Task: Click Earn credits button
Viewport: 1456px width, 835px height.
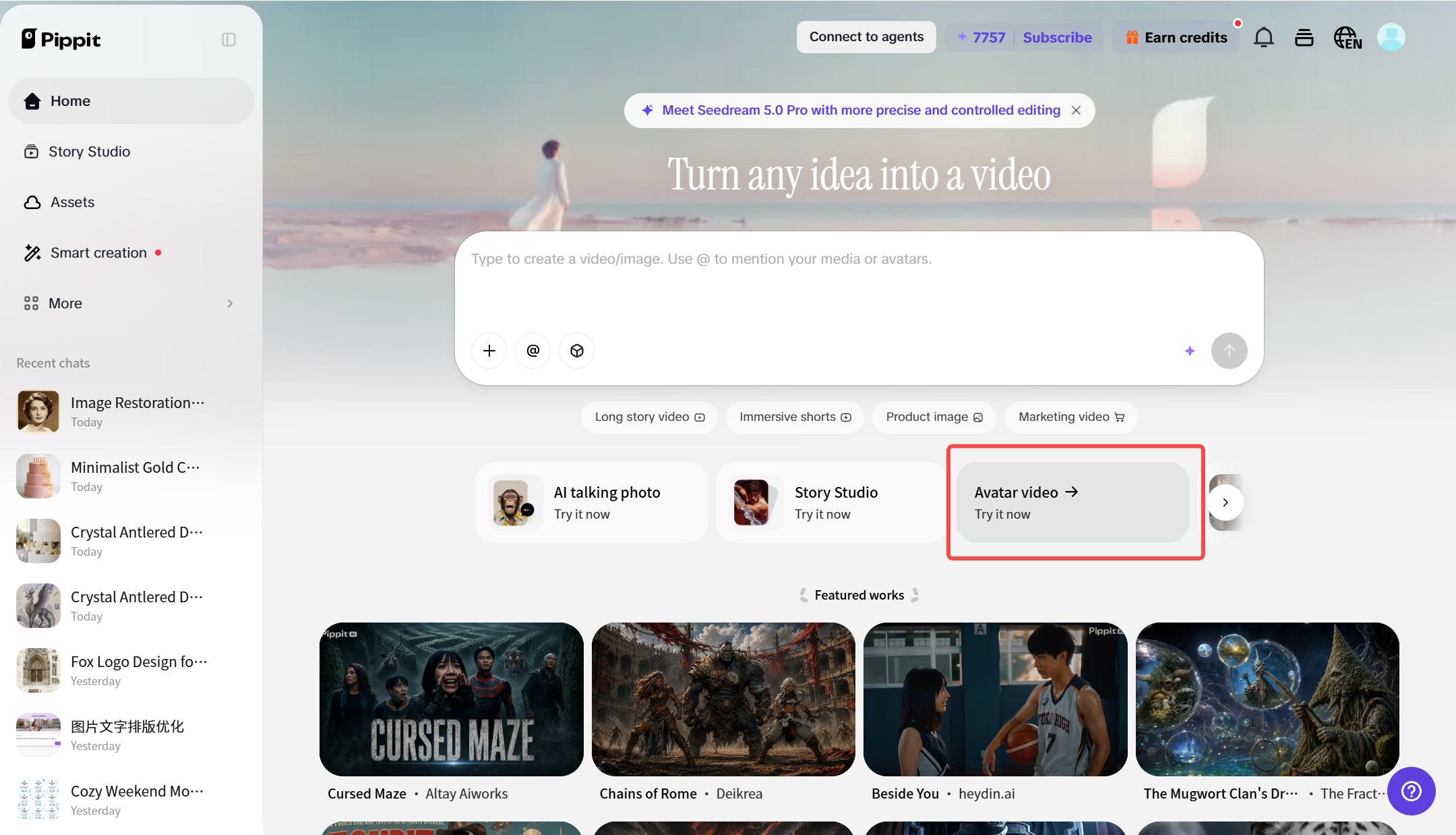Action: (x=1176, y=37)
